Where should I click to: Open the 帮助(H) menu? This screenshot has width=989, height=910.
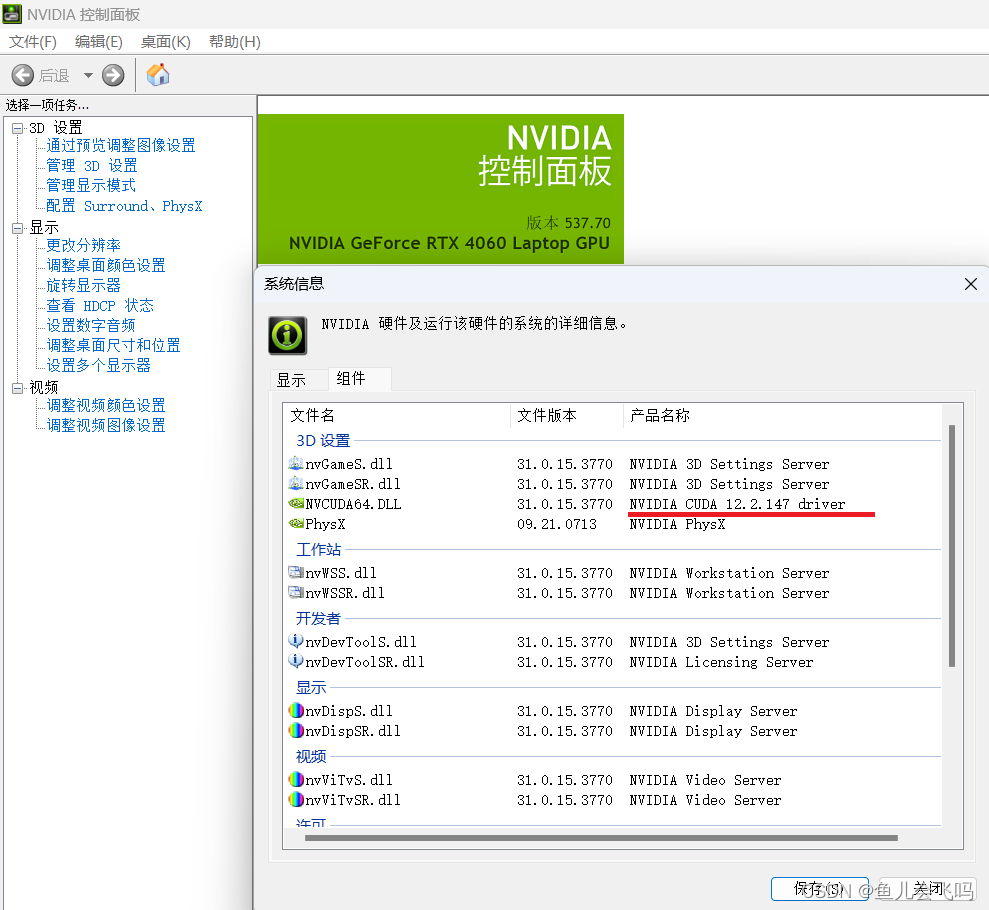click(235, 42)
